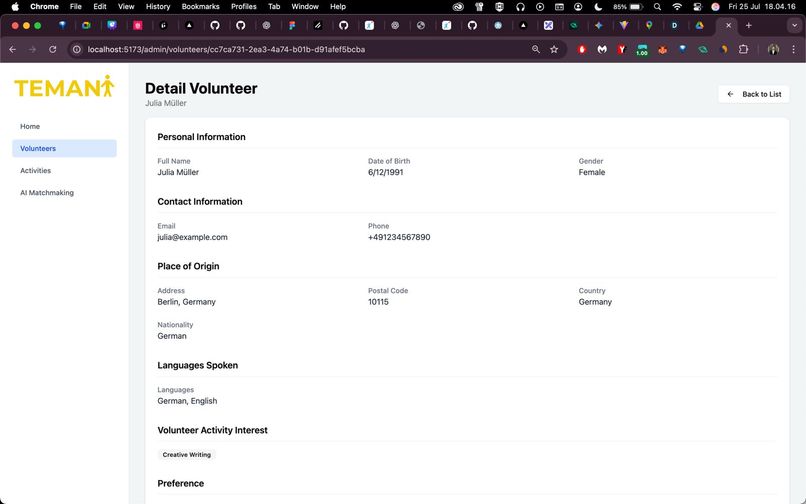Click the Chrome profile avatar
This screenshot has width=806, height=504.
(x=773, y=49)
